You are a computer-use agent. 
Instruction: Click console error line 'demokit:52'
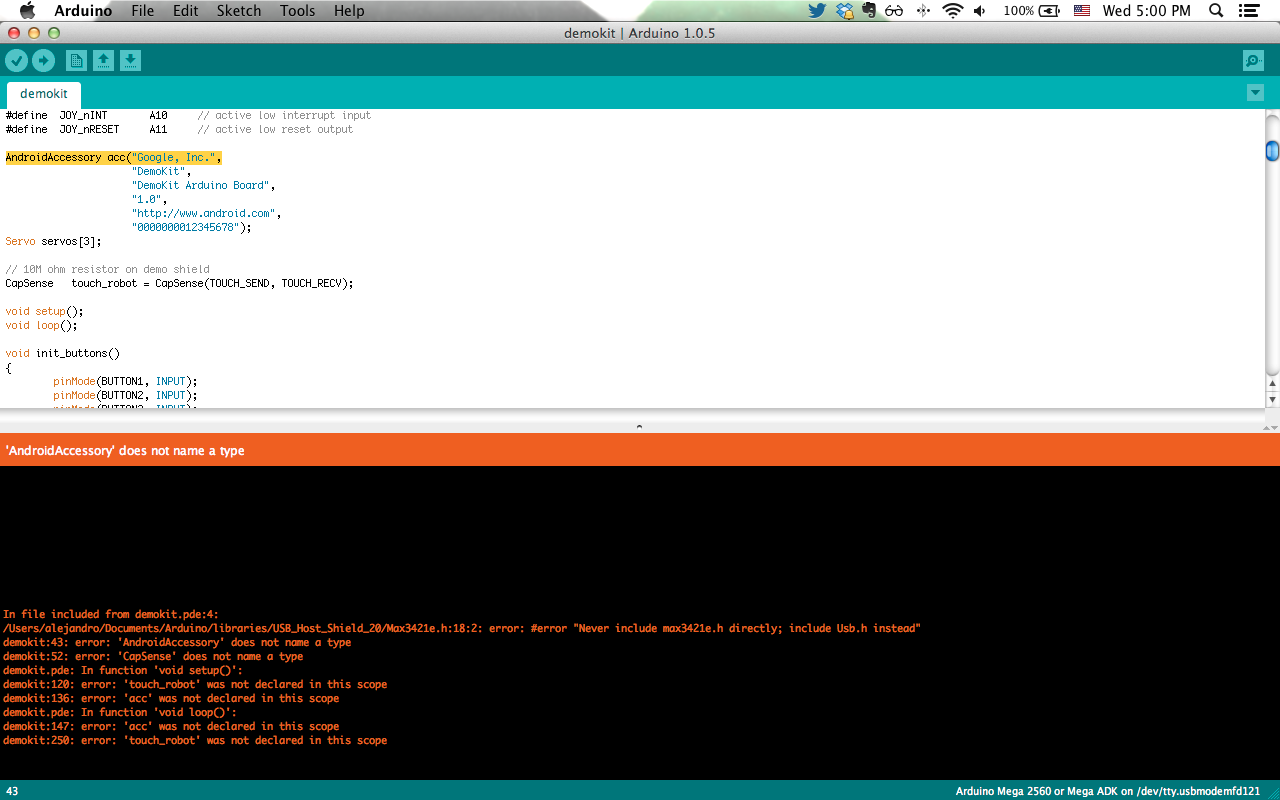coord(153,657)
